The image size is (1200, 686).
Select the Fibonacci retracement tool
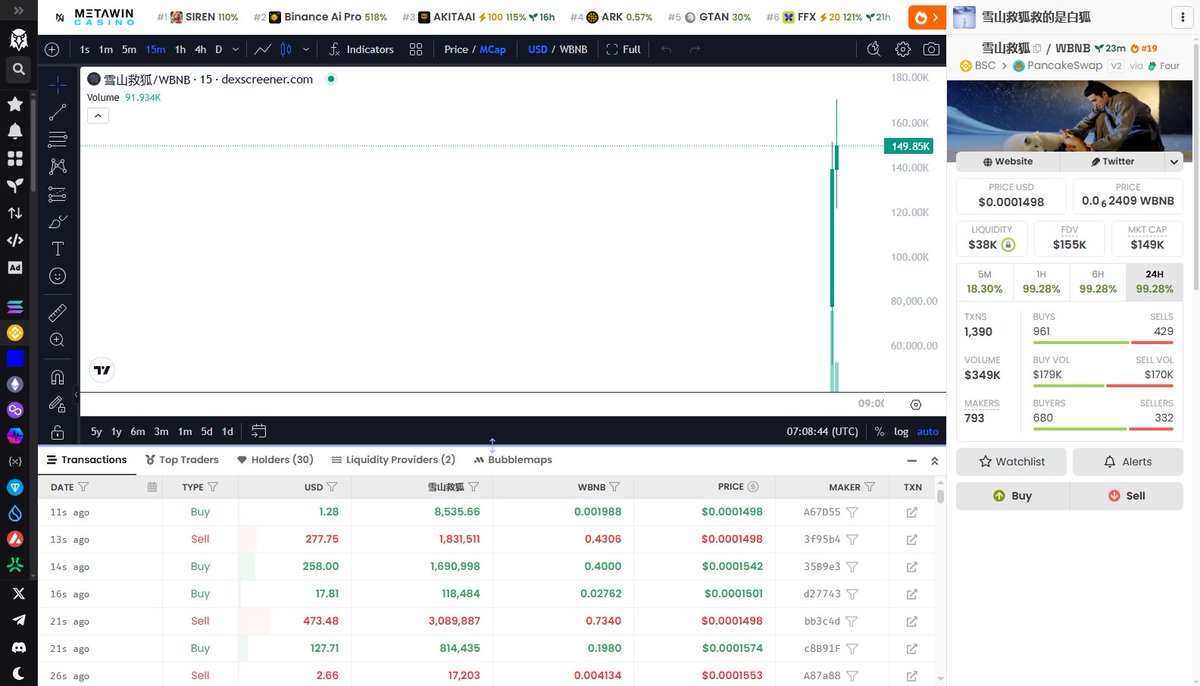click(58, 139)
